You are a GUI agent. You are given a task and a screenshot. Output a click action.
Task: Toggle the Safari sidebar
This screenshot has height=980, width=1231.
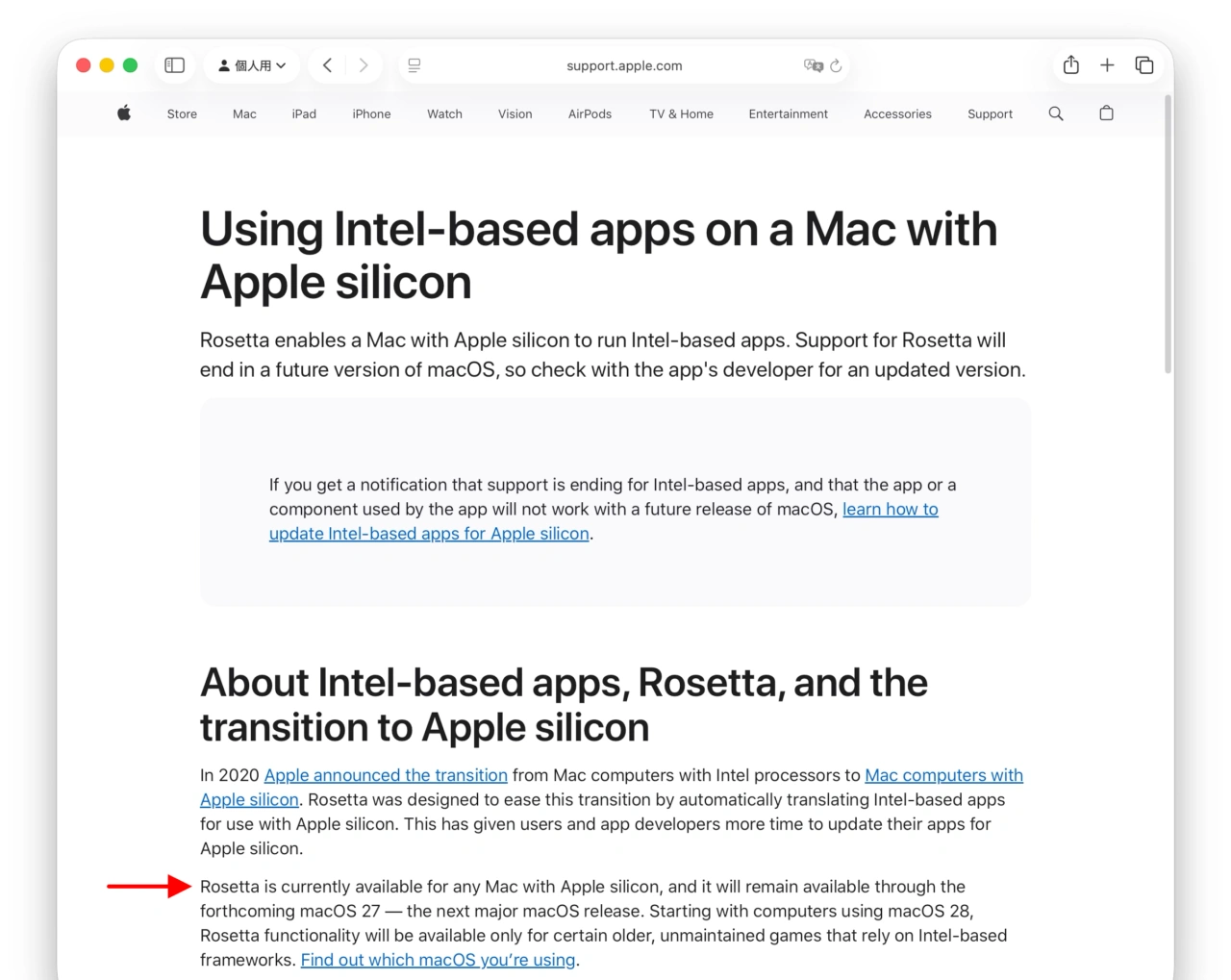pyautogui.click(x=174, y=64)
